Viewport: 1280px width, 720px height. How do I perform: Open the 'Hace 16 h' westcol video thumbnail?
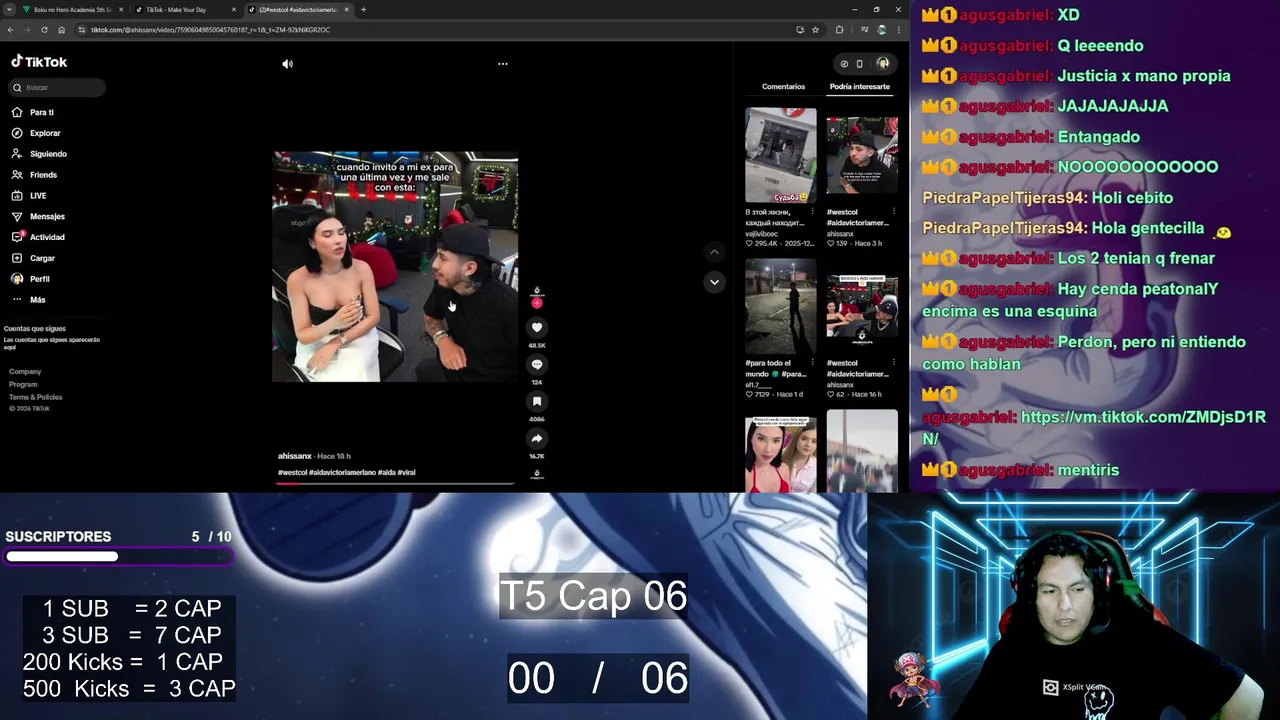pos(862,308)
